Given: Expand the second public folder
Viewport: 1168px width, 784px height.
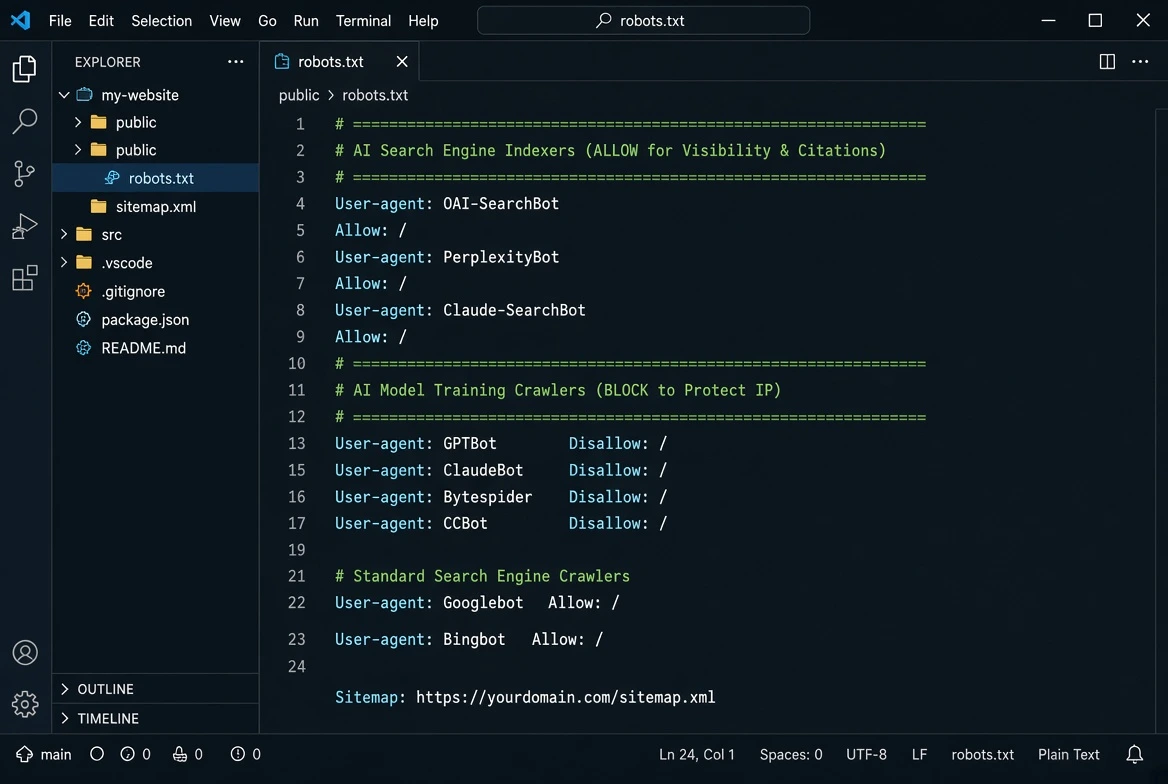Looking at the screenshot, I should coord(78,150).
